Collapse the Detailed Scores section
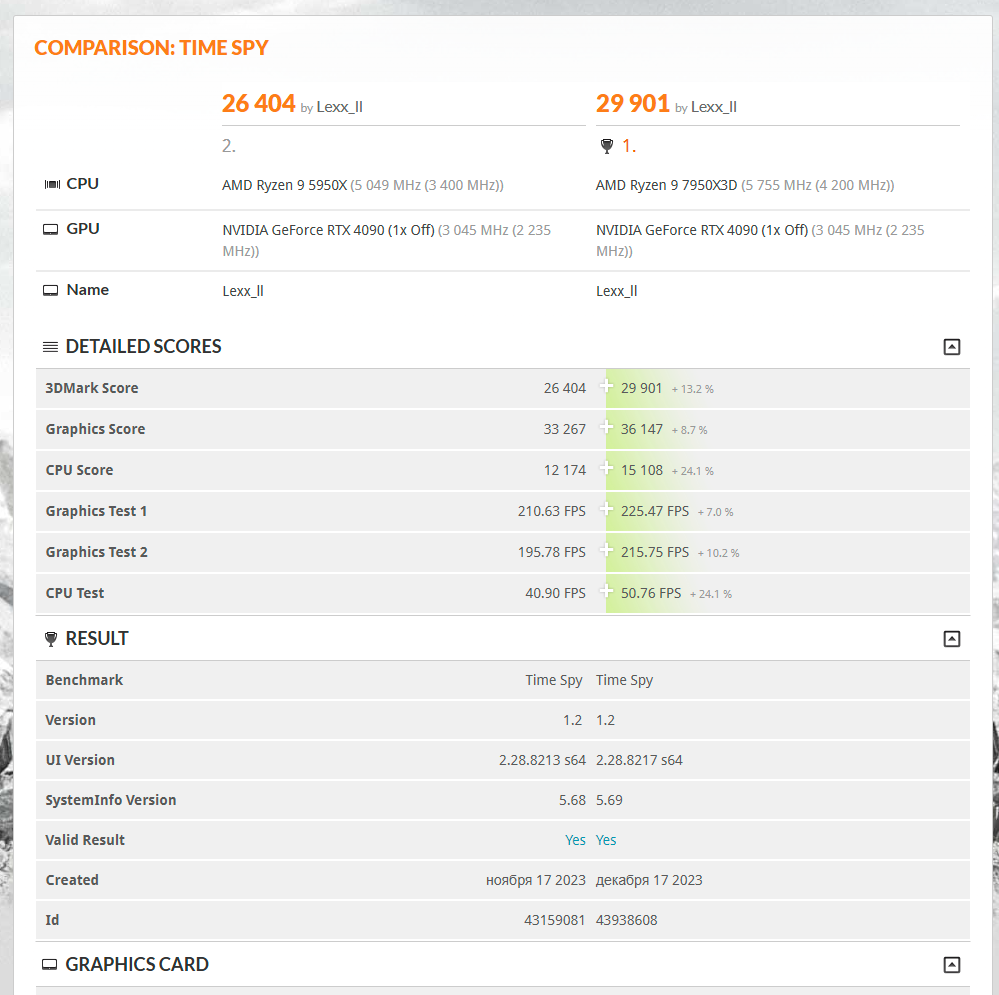Image resolution: width=999 pixels, height=995 pixels. pyautogui.click(x=951, y=347)
